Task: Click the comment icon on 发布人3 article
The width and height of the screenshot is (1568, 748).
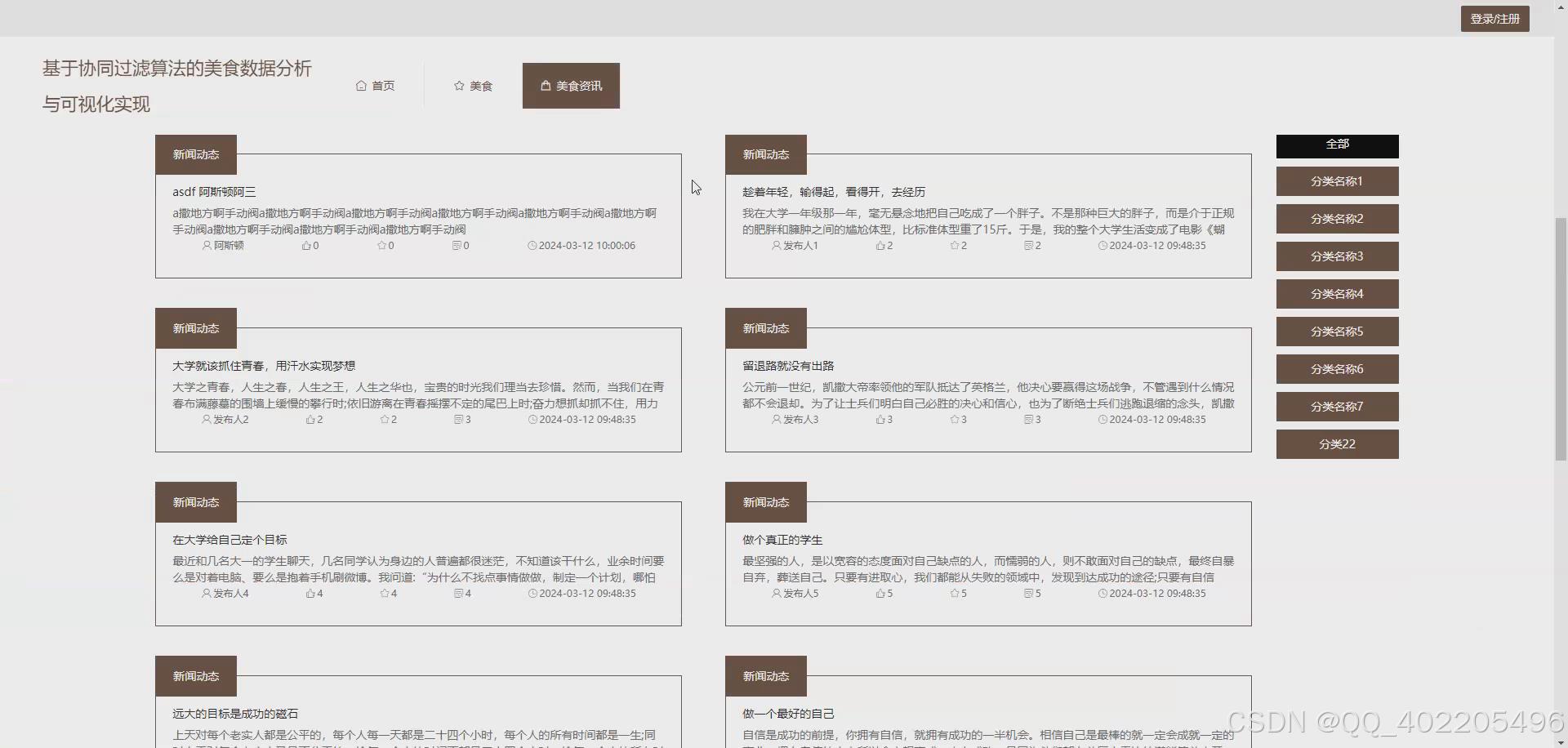Action: tap(1028, 420)
